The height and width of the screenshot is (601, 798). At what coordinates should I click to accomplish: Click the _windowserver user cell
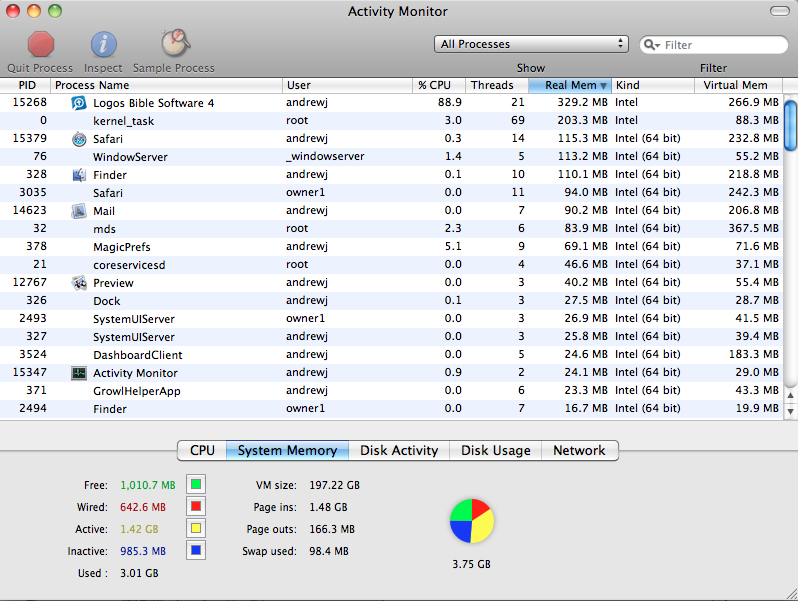click(x=325, y=156)
